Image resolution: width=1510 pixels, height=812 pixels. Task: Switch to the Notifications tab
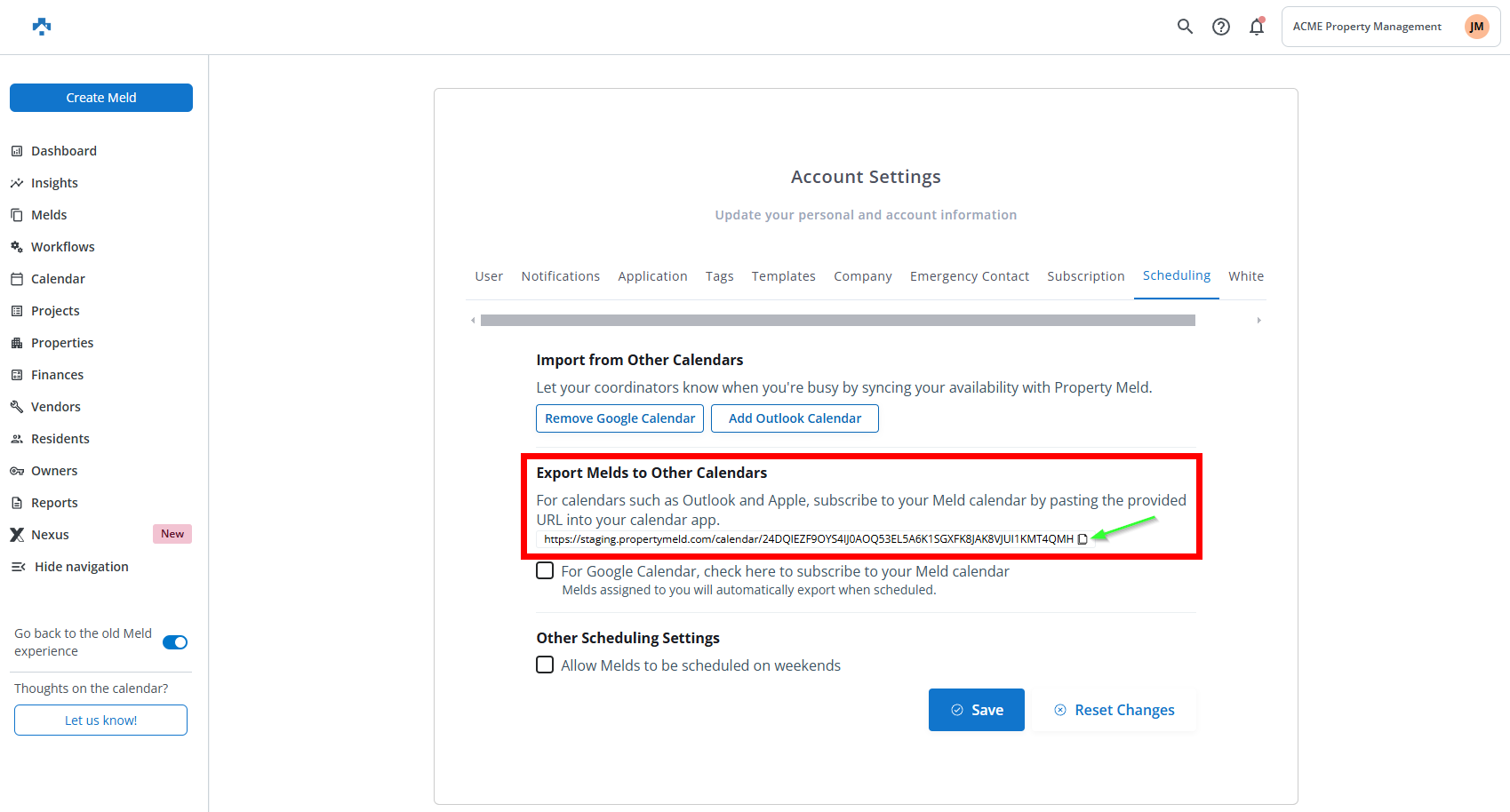click(x=560, y=276)
